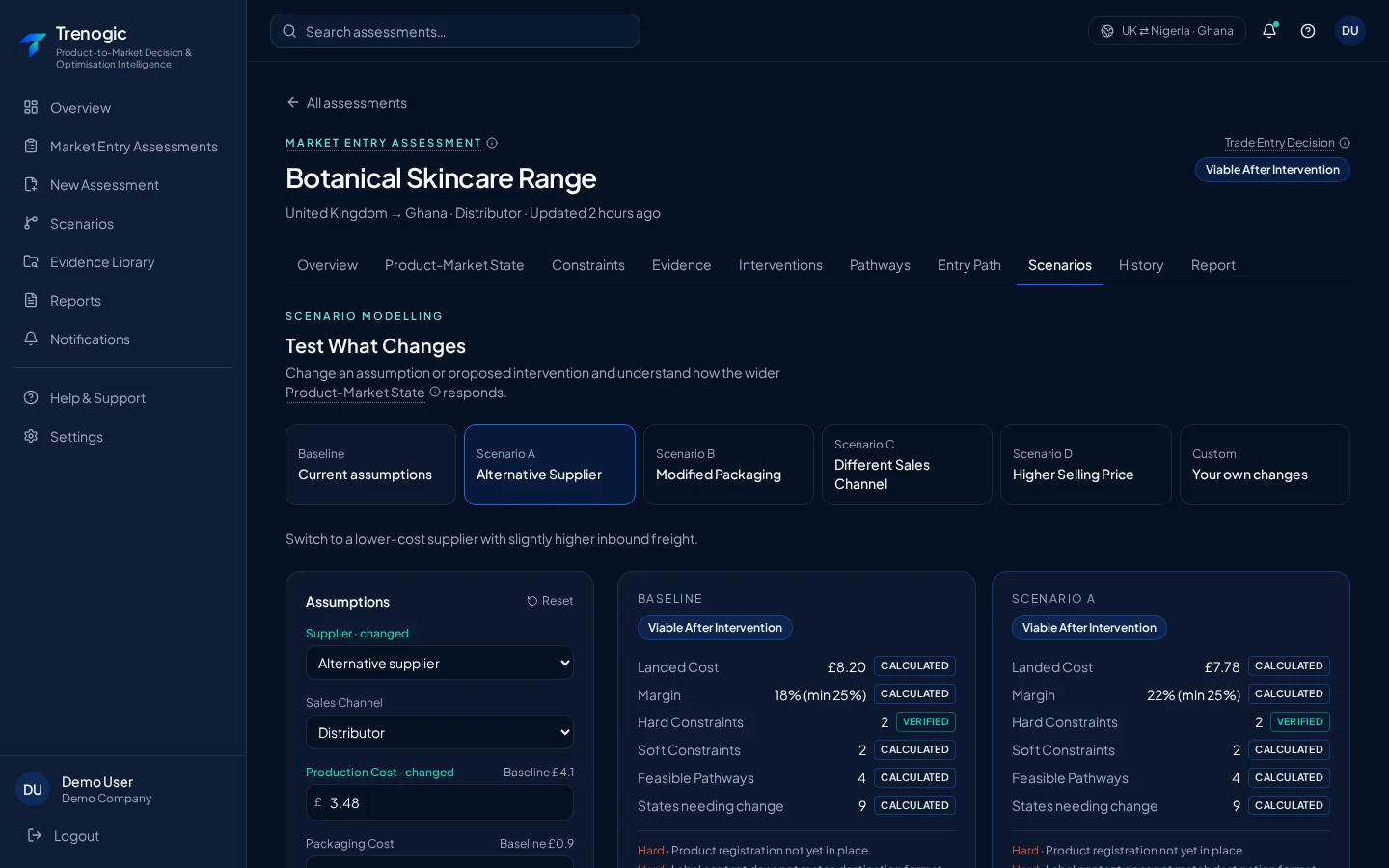The height and width of the screenshot is (868, 1389).
Task: Choose the Baseline Current assumptions card
Action: [370, 465]
